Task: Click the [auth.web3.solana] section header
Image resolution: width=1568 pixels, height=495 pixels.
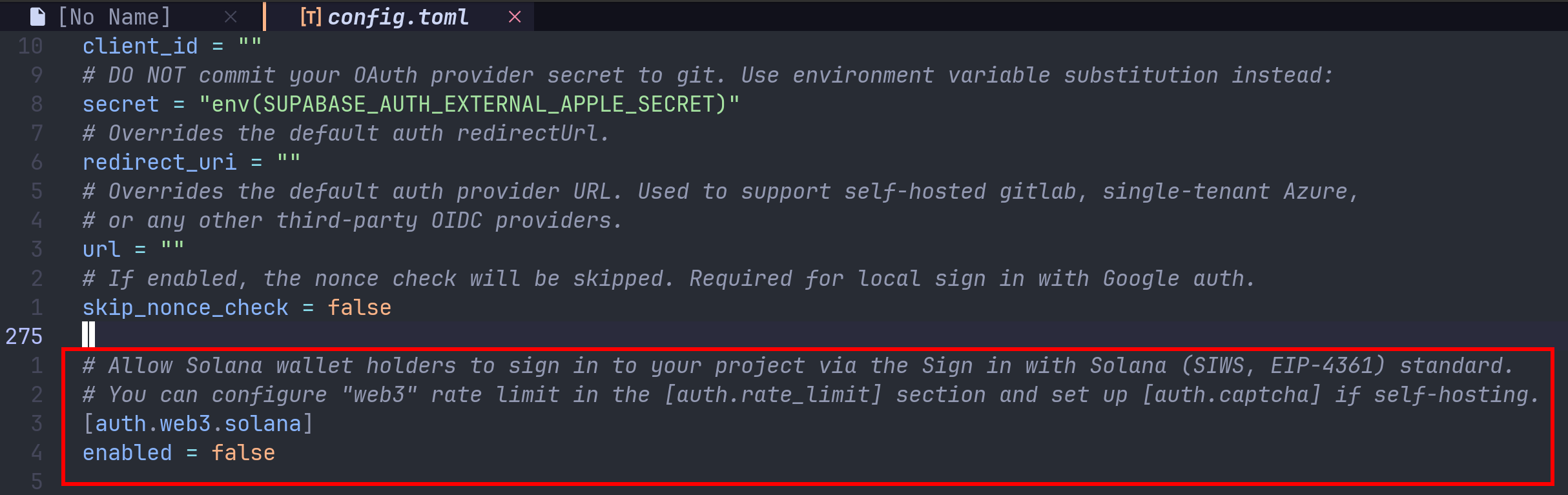Action: click(x=198, y=423)
